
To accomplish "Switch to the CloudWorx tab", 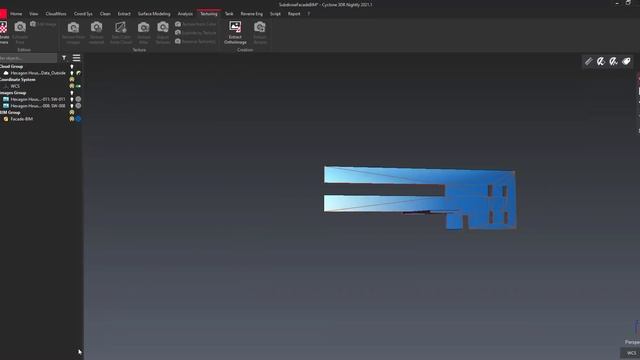I will [x=56, y=13].
